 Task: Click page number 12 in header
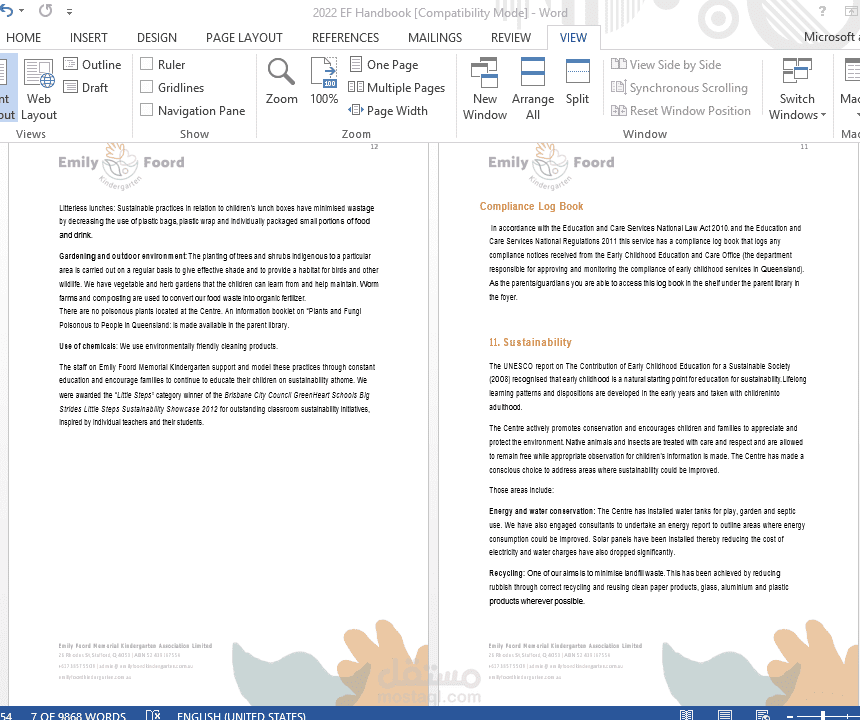(x=374, y=146)
